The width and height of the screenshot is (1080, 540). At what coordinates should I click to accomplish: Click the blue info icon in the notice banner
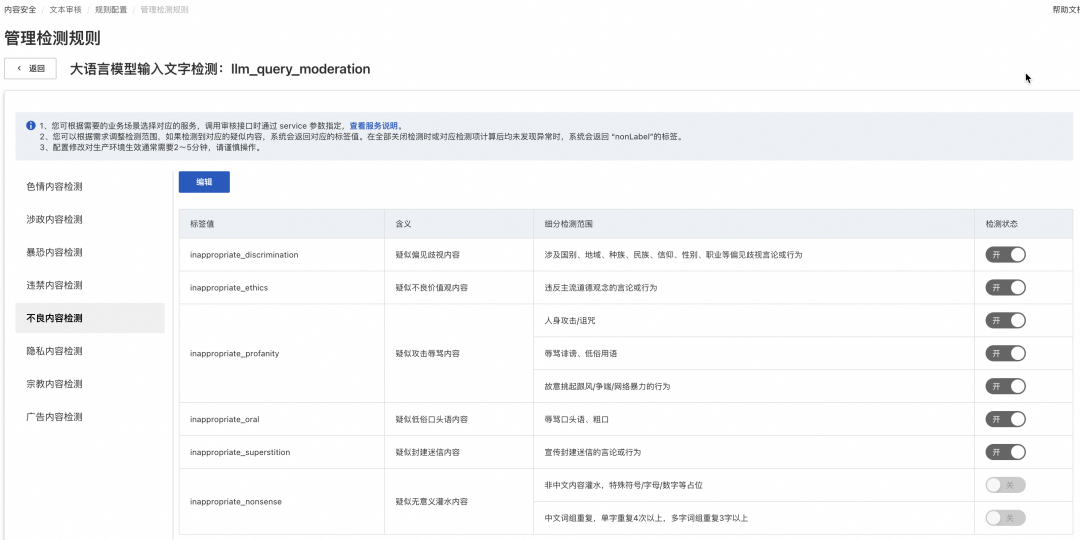click(31, 126)
